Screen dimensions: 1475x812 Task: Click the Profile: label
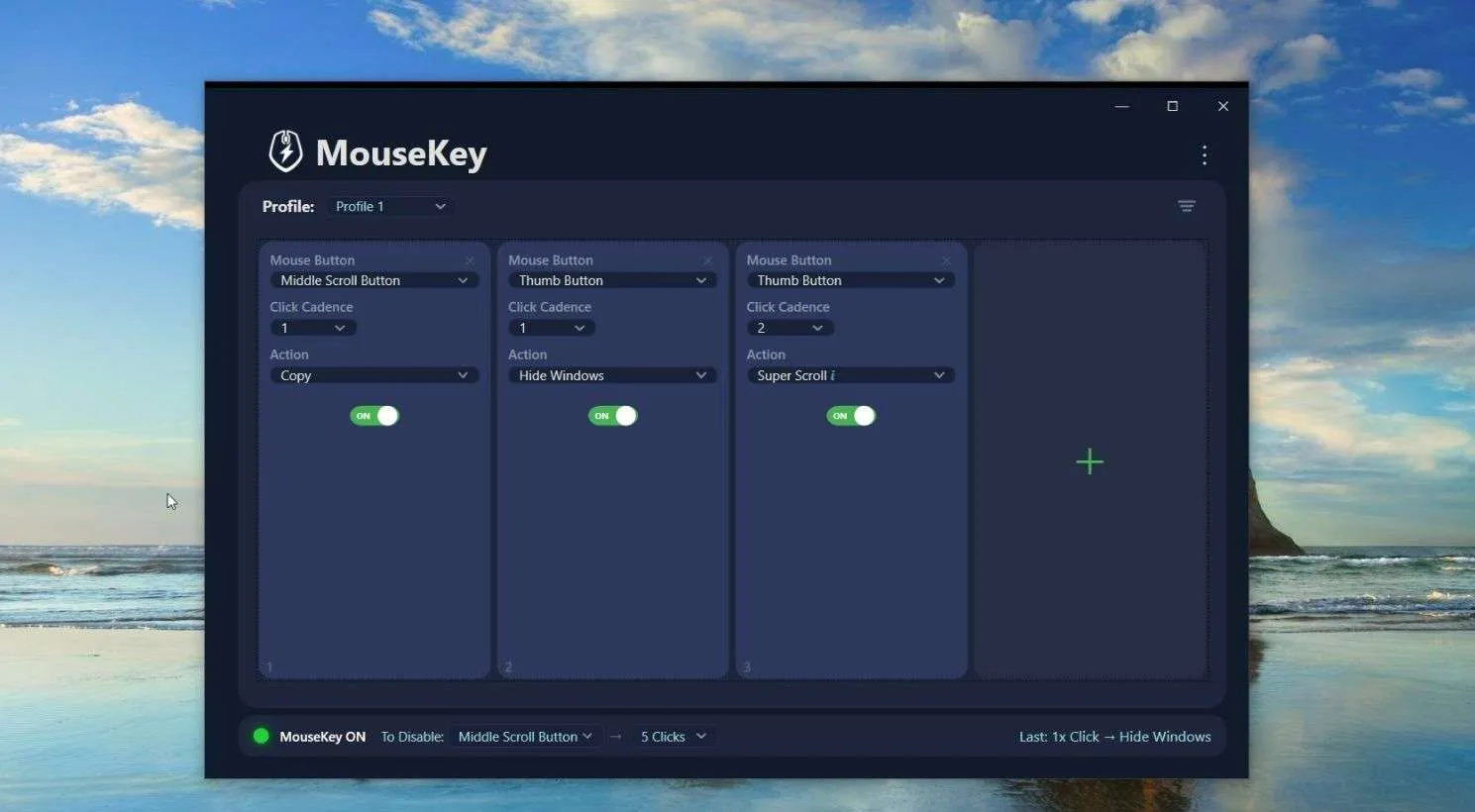288,206
